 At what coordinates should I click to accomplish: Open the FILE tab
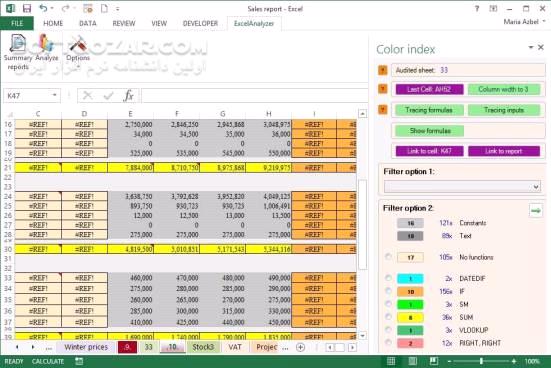17,23
